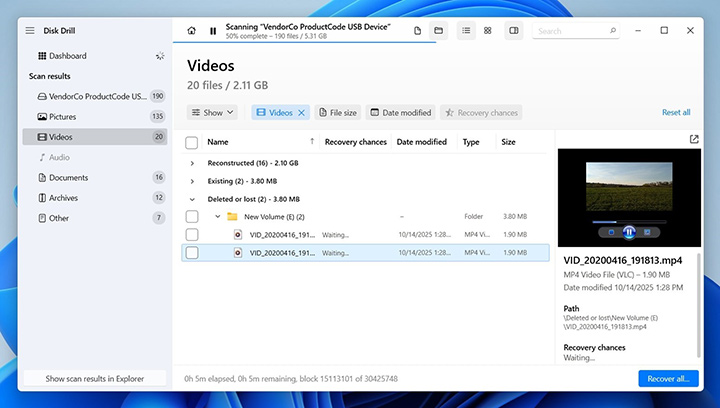Open the File size filter

click(x=338, y=112)
